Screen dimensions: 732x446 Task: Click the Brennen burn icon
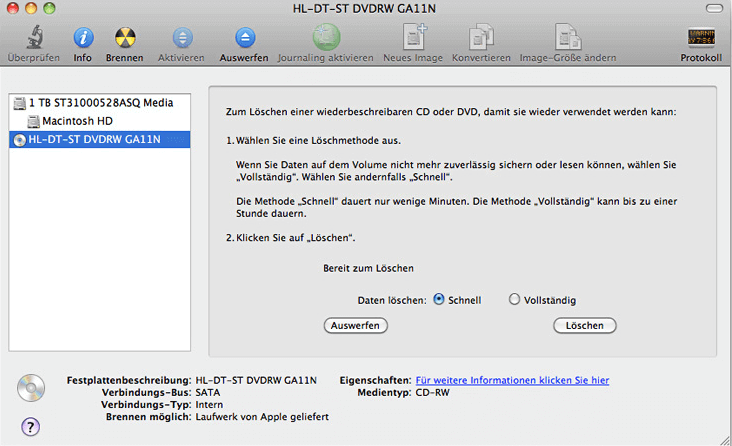(125, 37)
